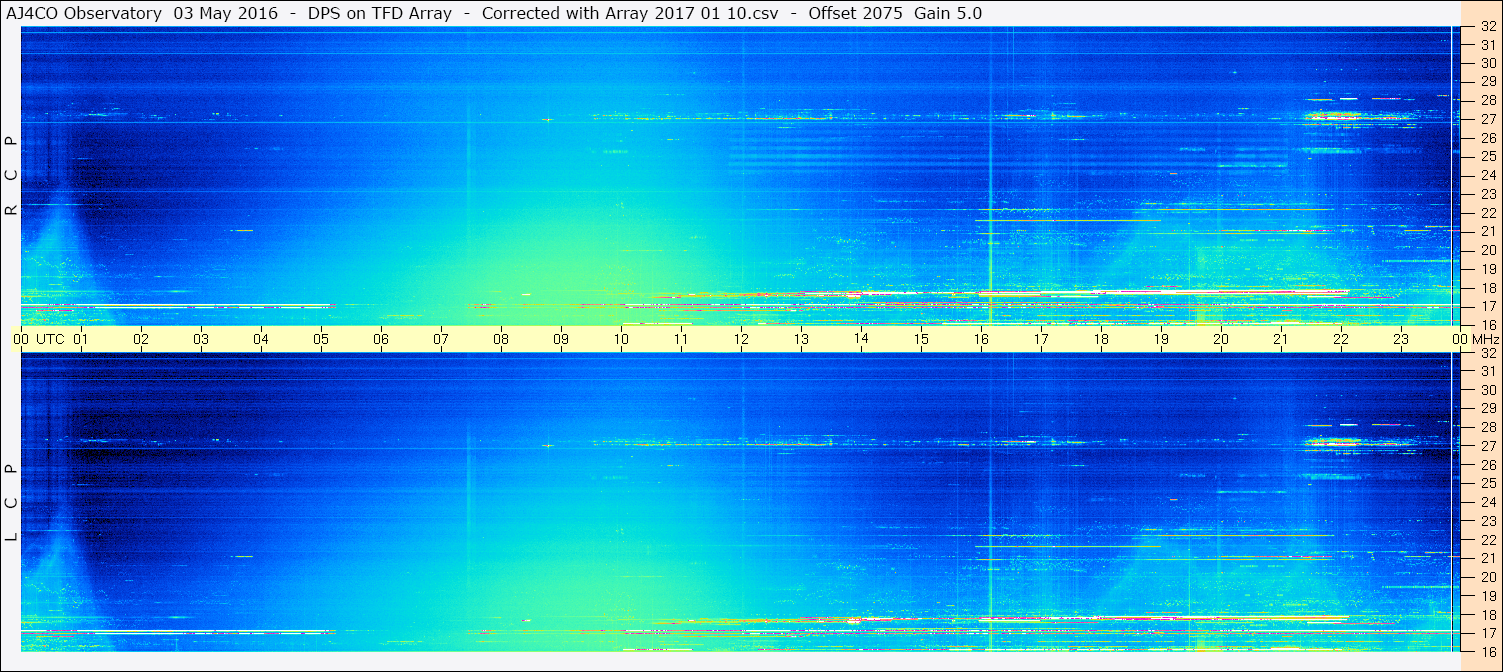Click the 20 MHz tick of RCP panel

tap(1487, 250)
